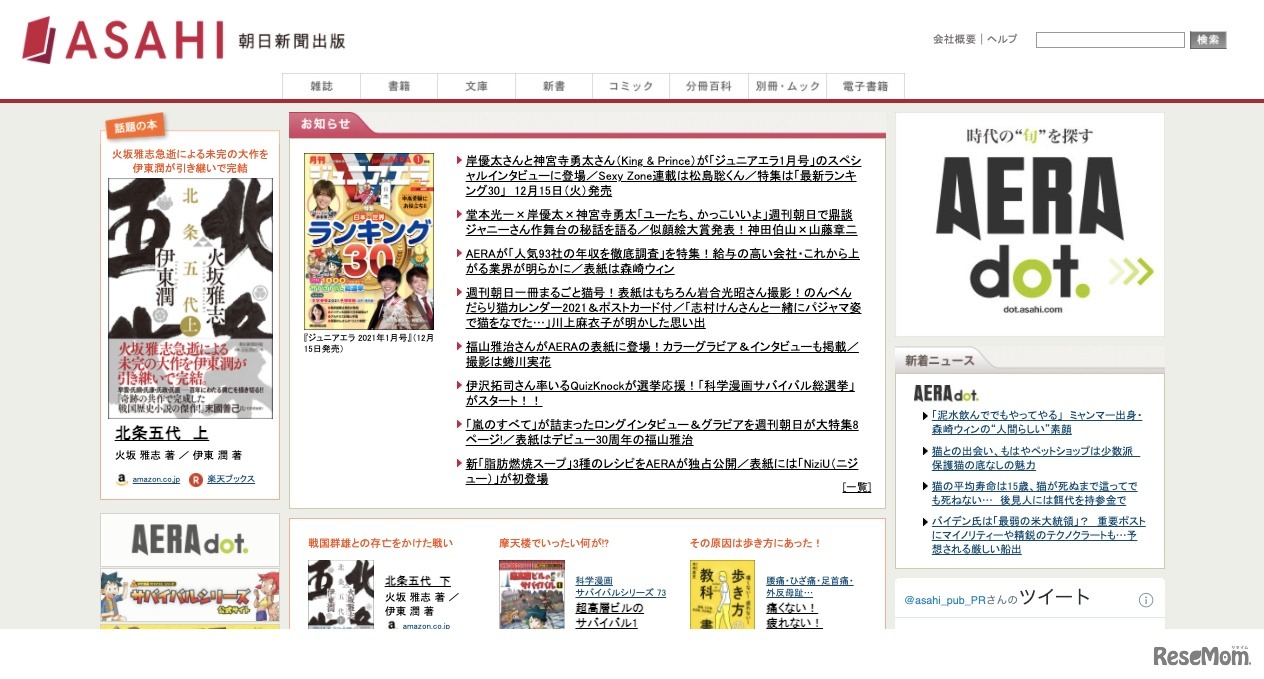
Task: Click the サバイバルシリーズ banner
Action: [190, 596]
